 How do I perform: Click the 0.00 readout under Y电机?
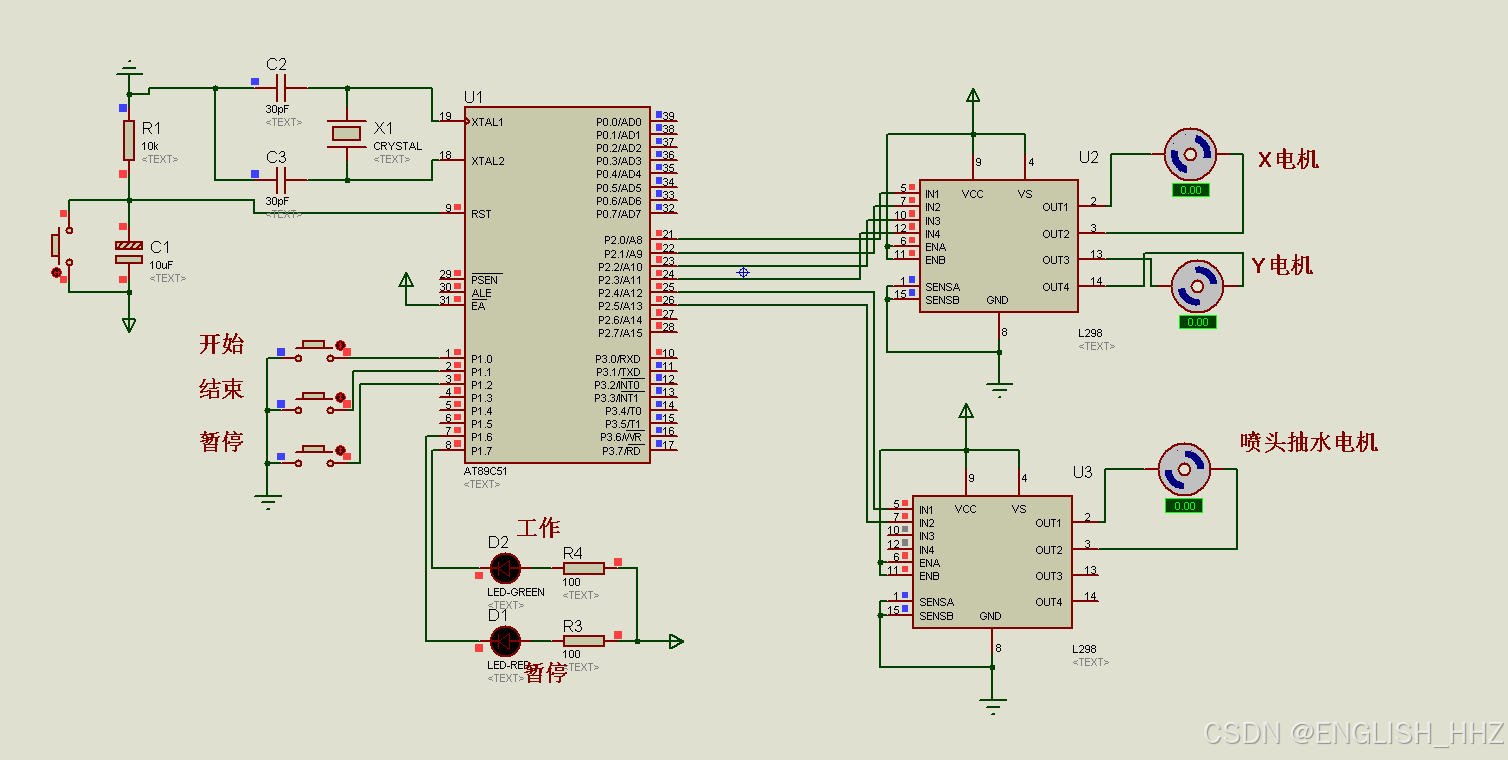click(x=1197, y=322)
